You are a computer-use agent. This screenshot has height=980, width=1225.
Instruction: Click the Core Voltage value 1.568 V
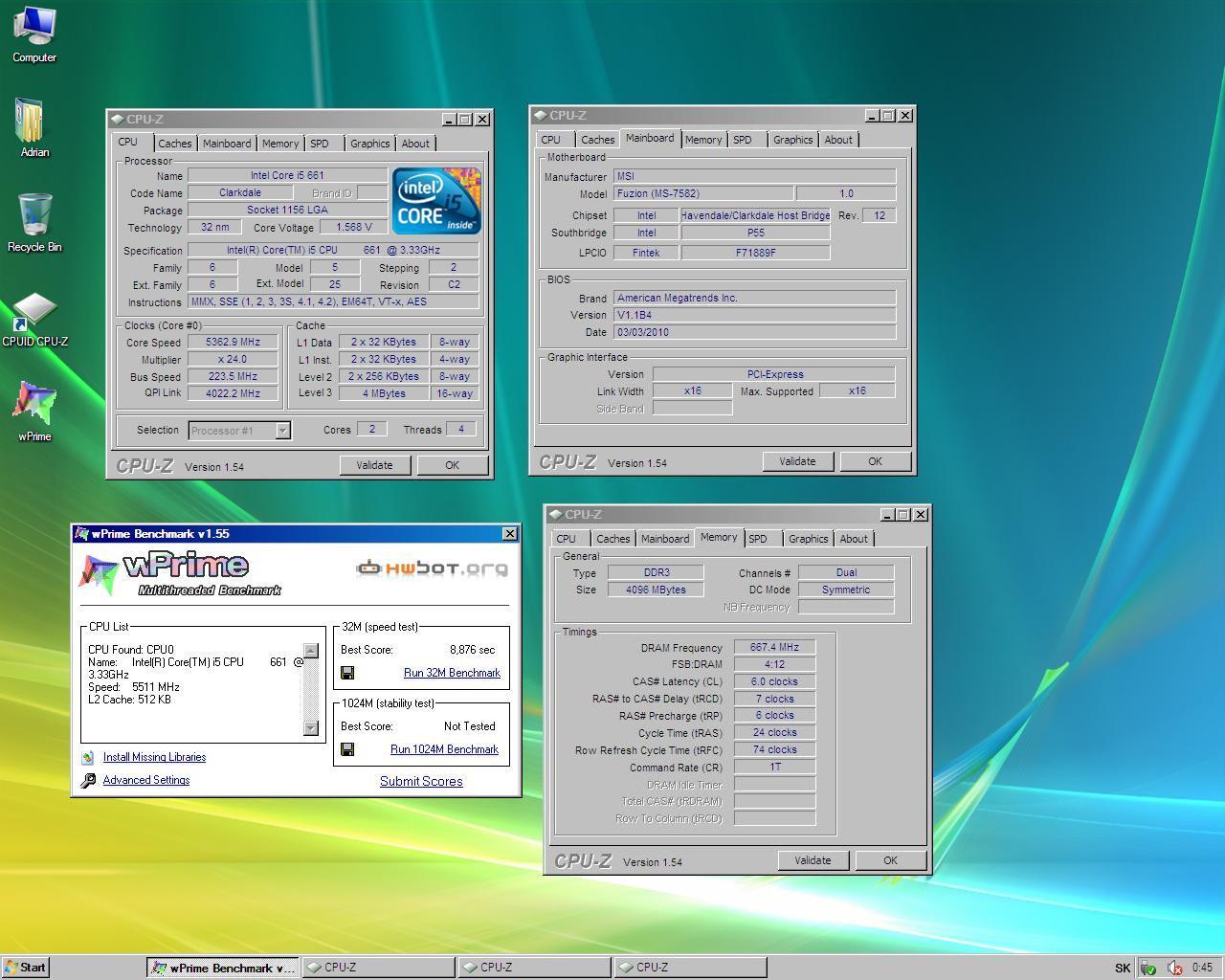coord(354,228)
